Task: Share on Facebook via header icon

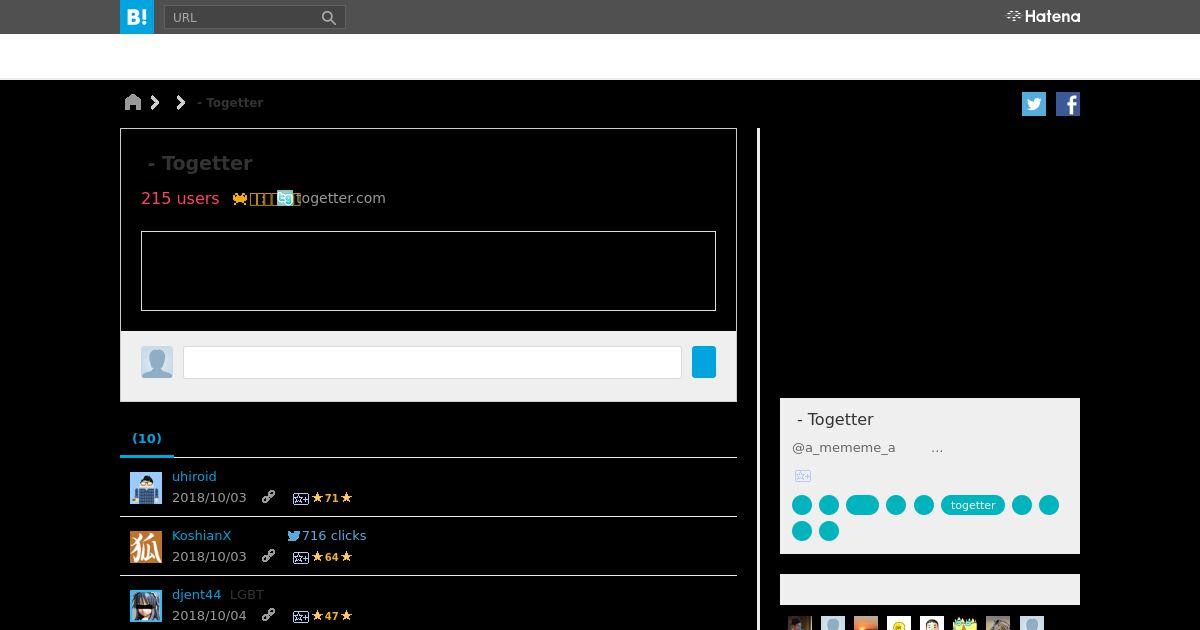Action: click(x=1068, y=104)
